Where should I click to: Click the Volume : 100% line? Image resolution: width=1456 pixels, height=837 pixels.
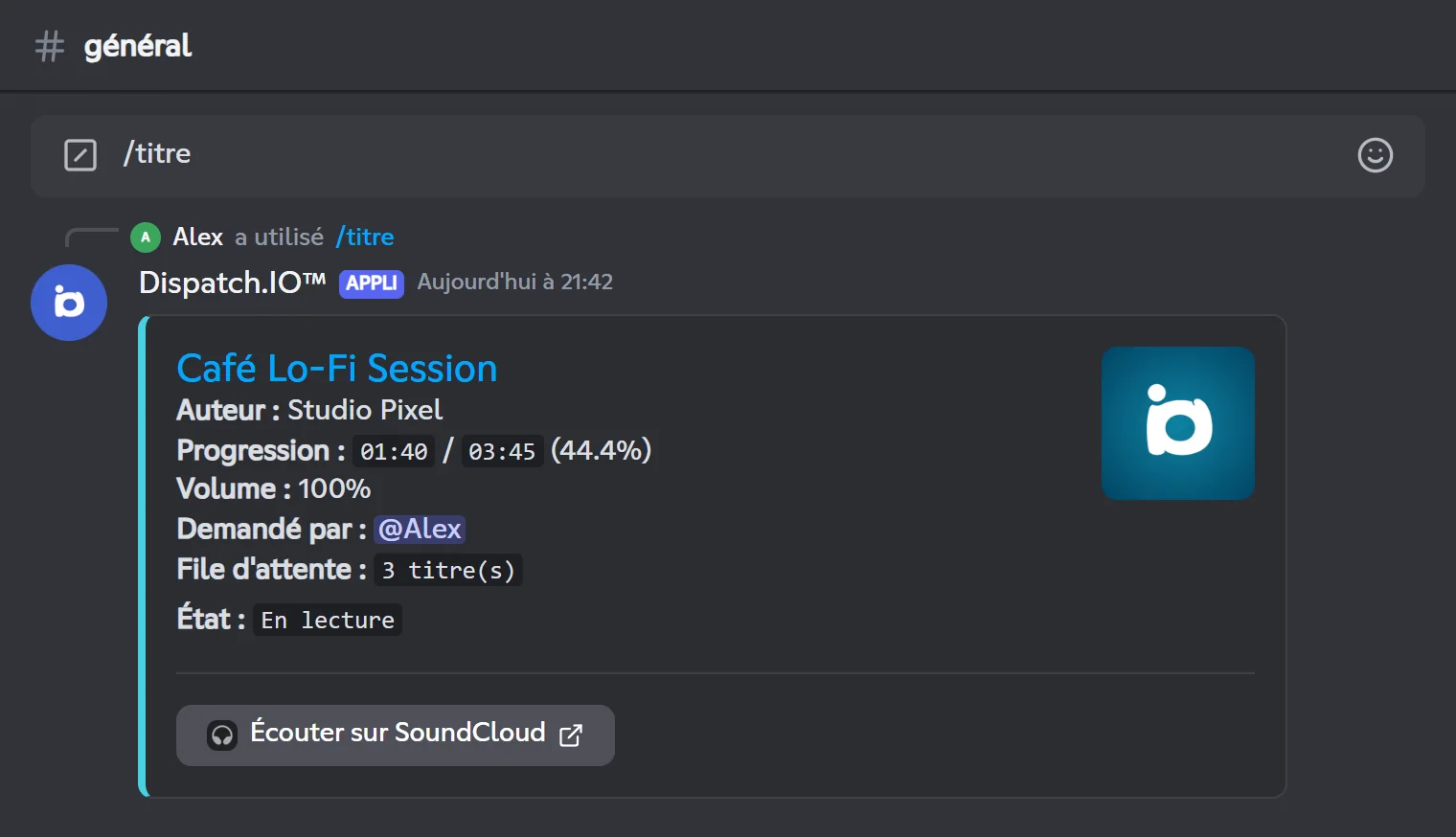(x=274, y=488)
